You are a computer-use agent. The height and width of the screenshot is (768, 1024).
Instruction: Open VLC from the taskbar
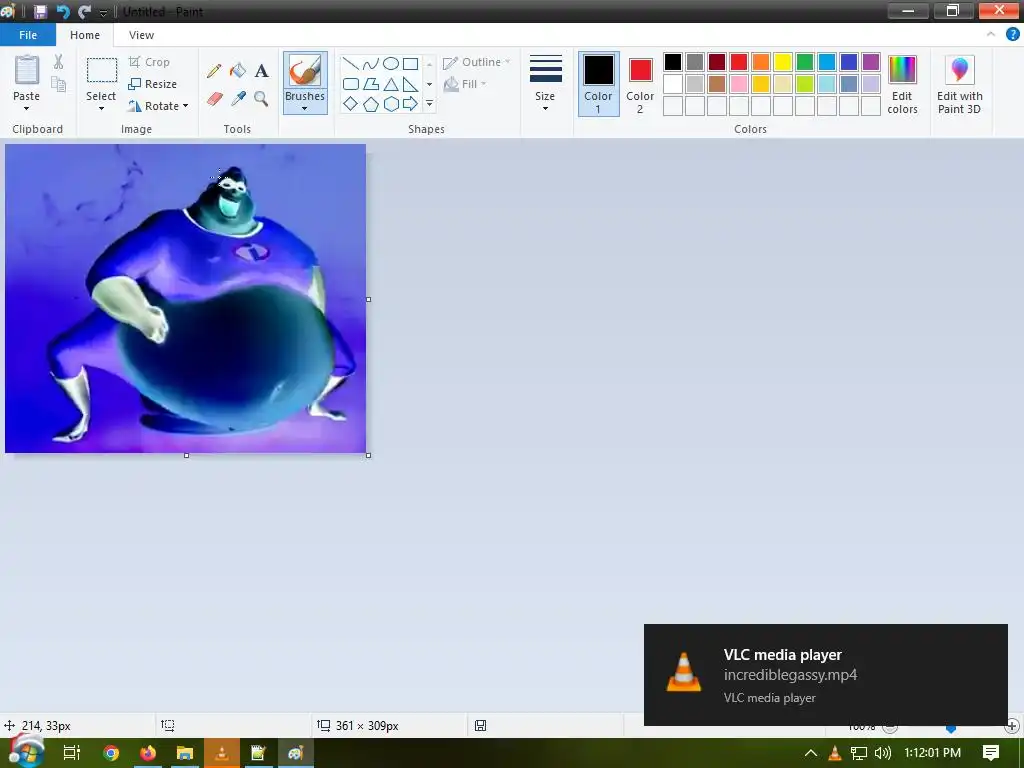click(222, 753)
